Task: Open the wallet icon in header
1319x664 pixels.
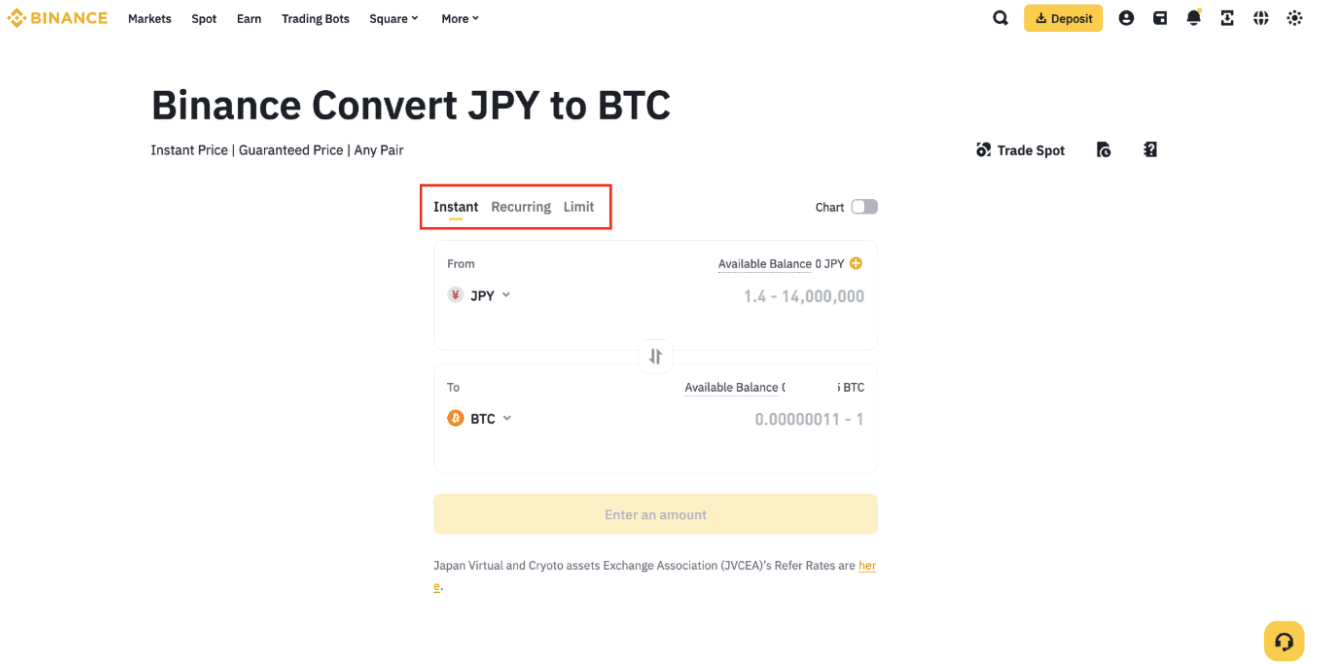Action: click(x=1160, y=18)
